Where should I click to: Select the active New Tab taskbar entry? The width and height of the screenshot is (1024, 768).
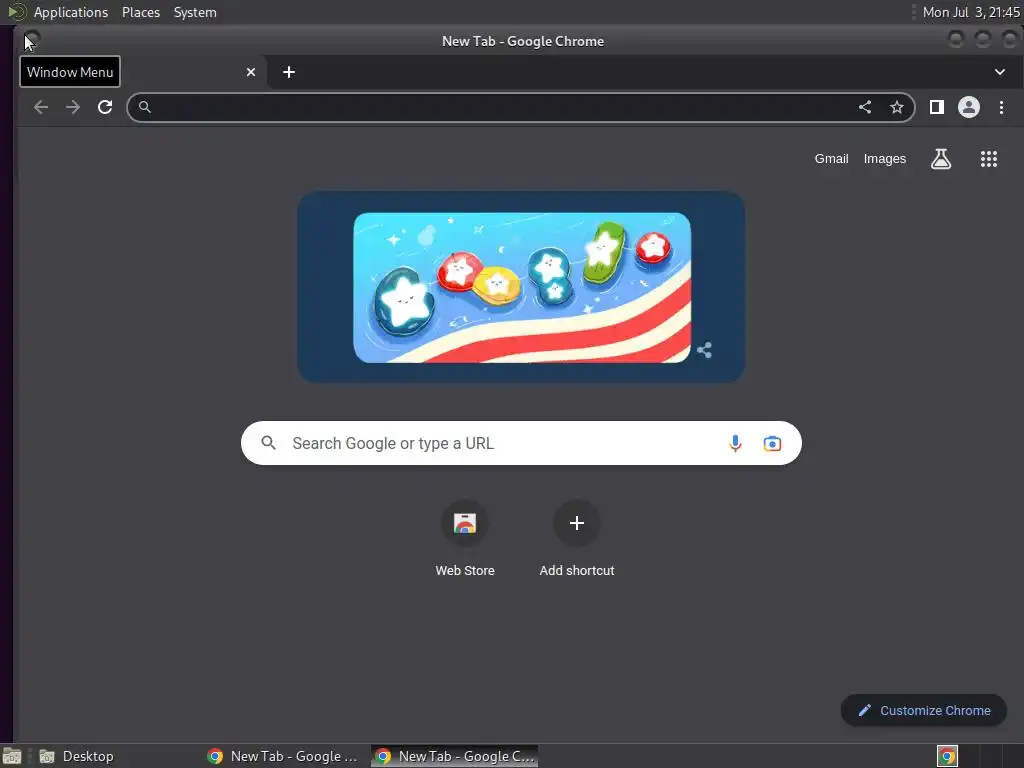pyautogui.click(x=455, y=756)
